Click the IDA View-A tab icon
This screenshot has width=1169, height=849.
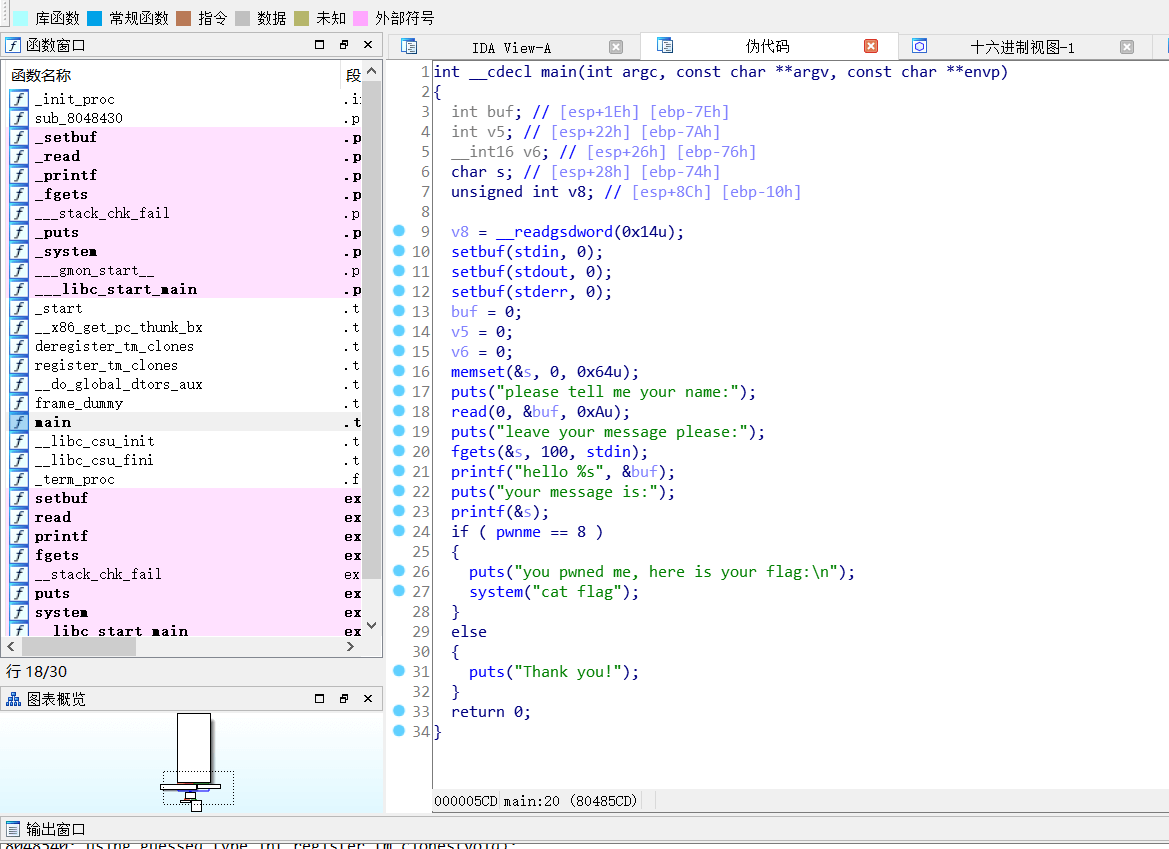pyautogui.click(x=408, y=47)
